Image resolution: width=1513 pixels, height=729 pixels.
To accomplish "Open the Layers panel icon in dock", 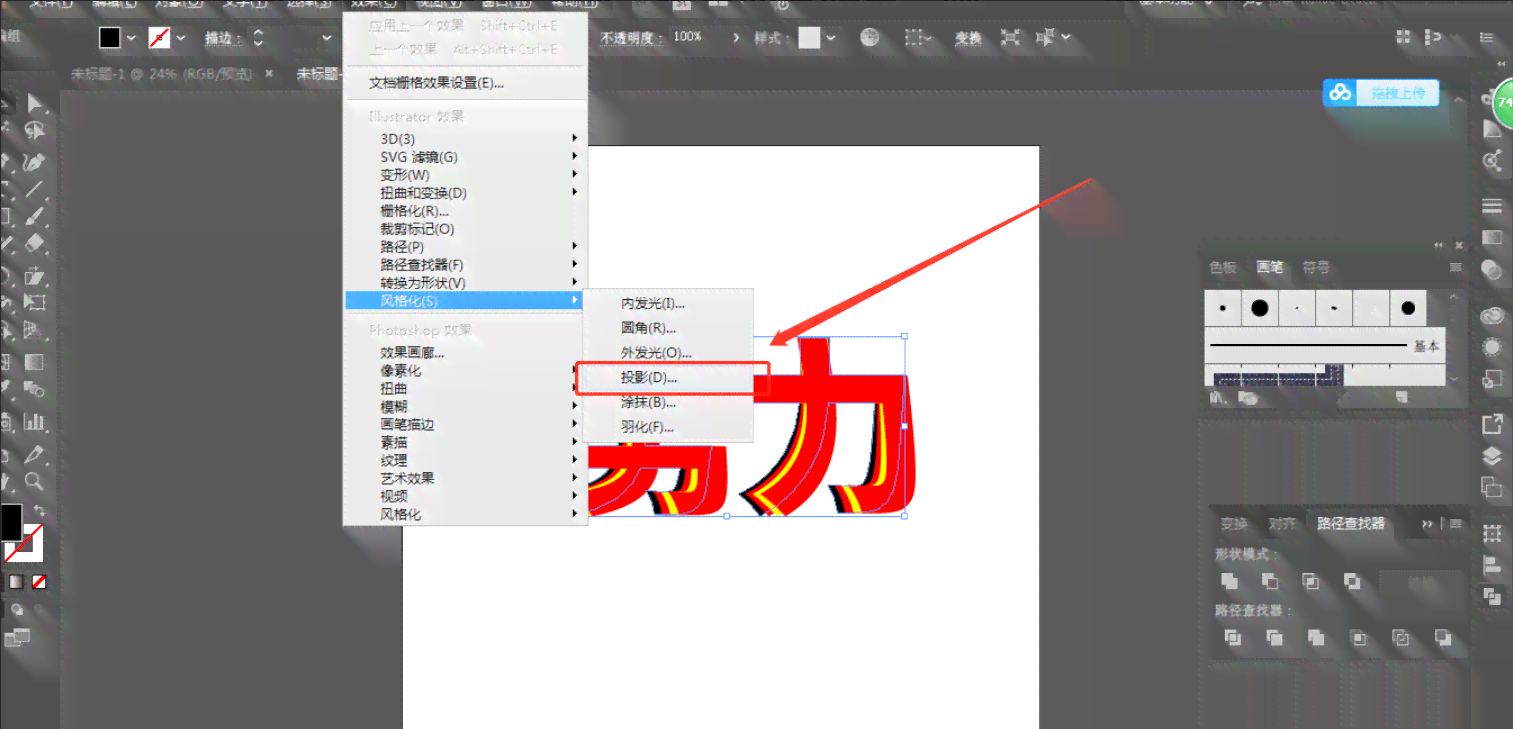I will point(1492,457).
